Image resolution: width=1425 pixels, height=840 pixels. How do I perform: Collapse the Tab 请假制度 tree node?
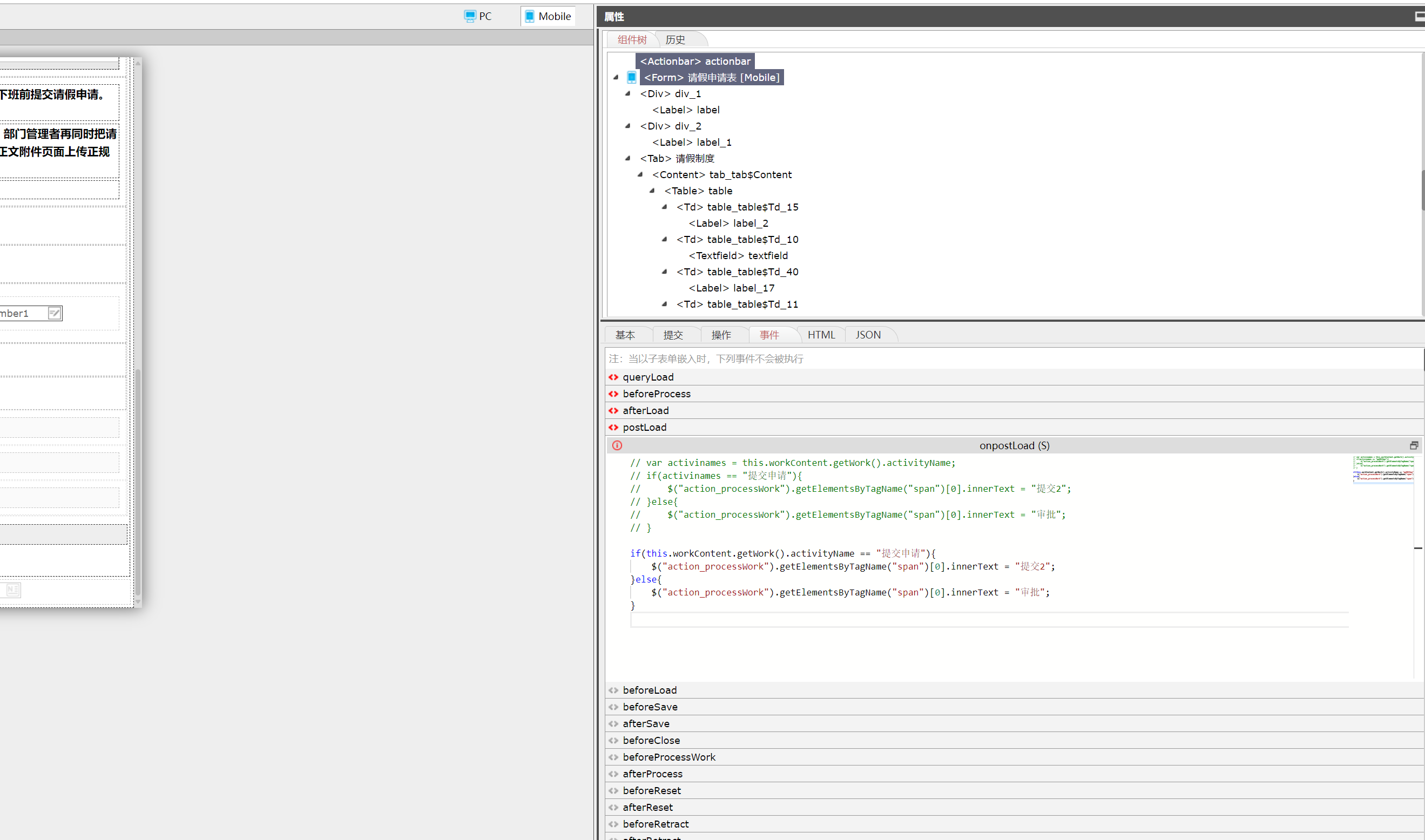click(x=628, y=159)
